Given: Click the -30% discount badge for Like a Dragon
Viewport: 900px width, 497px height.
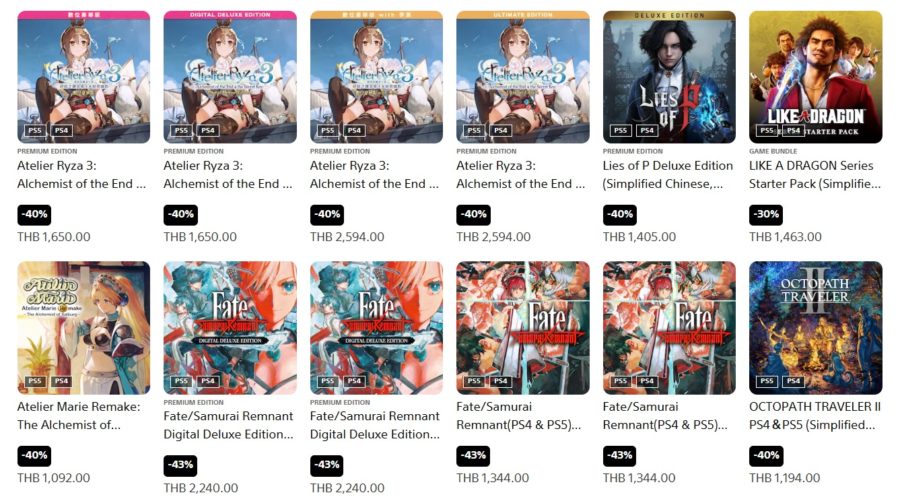Looking at the screenshot, I should click(x=766, y=215).
